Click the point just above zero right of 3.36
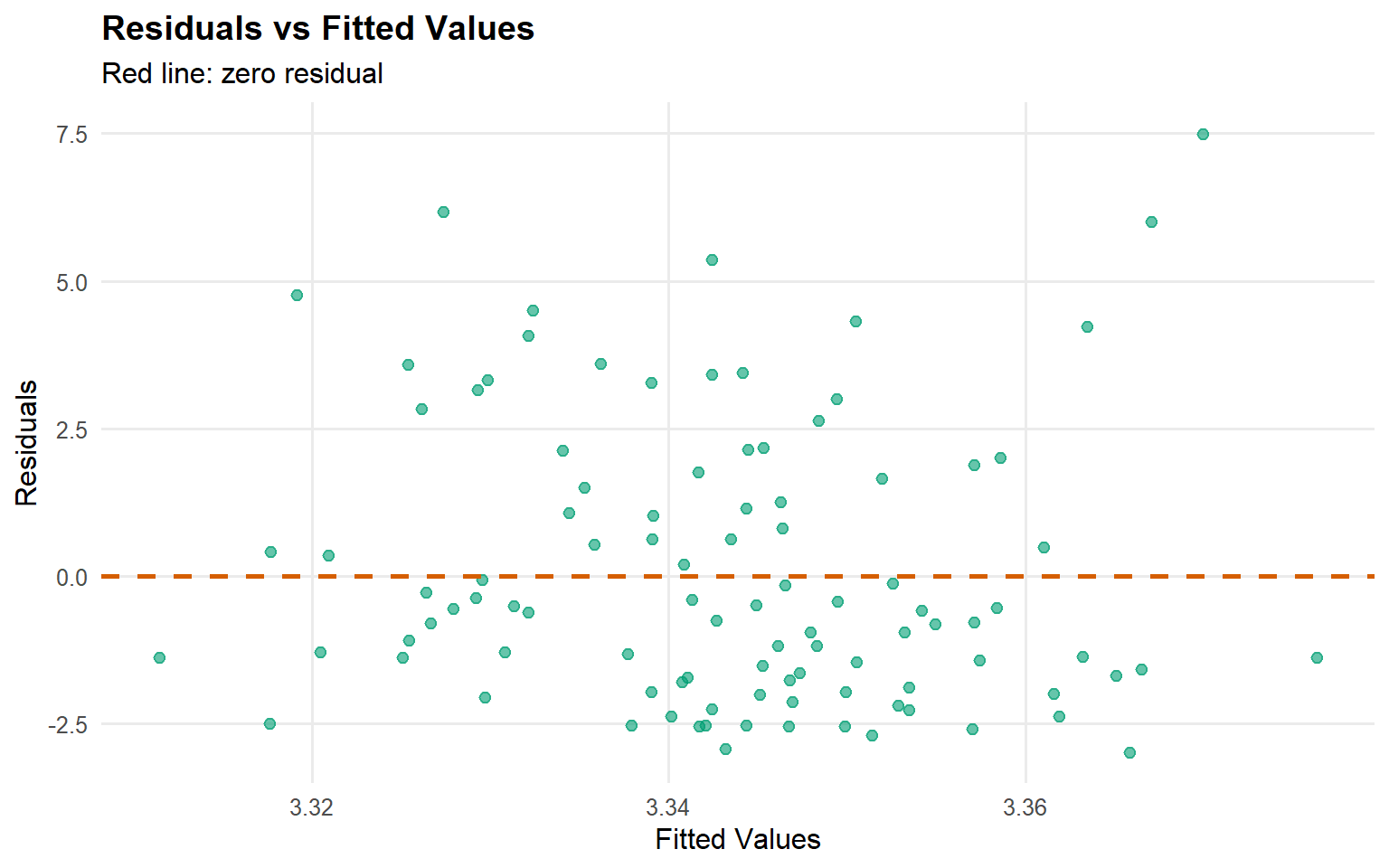 pyautogui.click(x=1044, y=547)
